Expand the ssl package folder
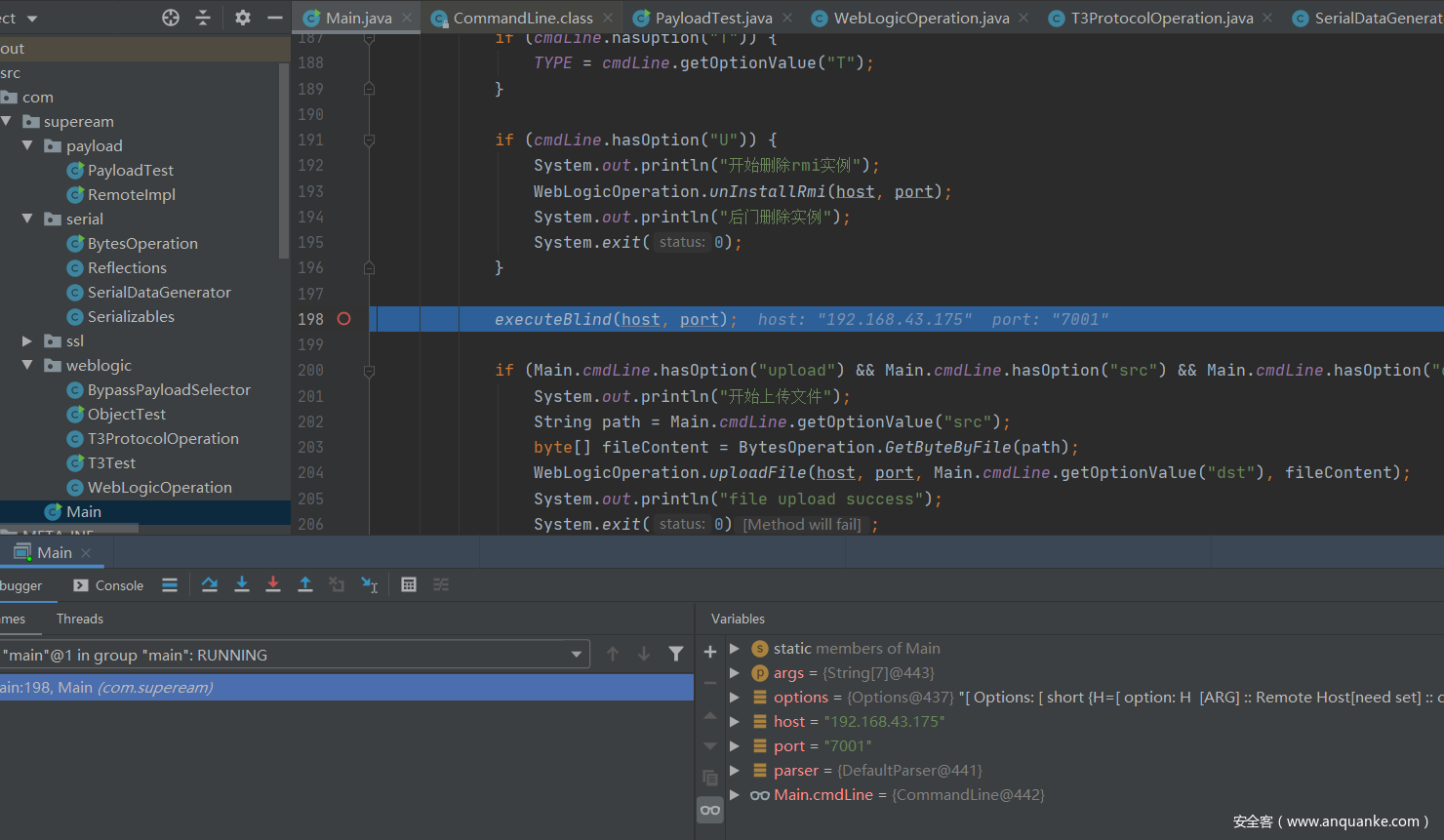Viewport: 1444px width, 840px height. [x=27, y=340]
